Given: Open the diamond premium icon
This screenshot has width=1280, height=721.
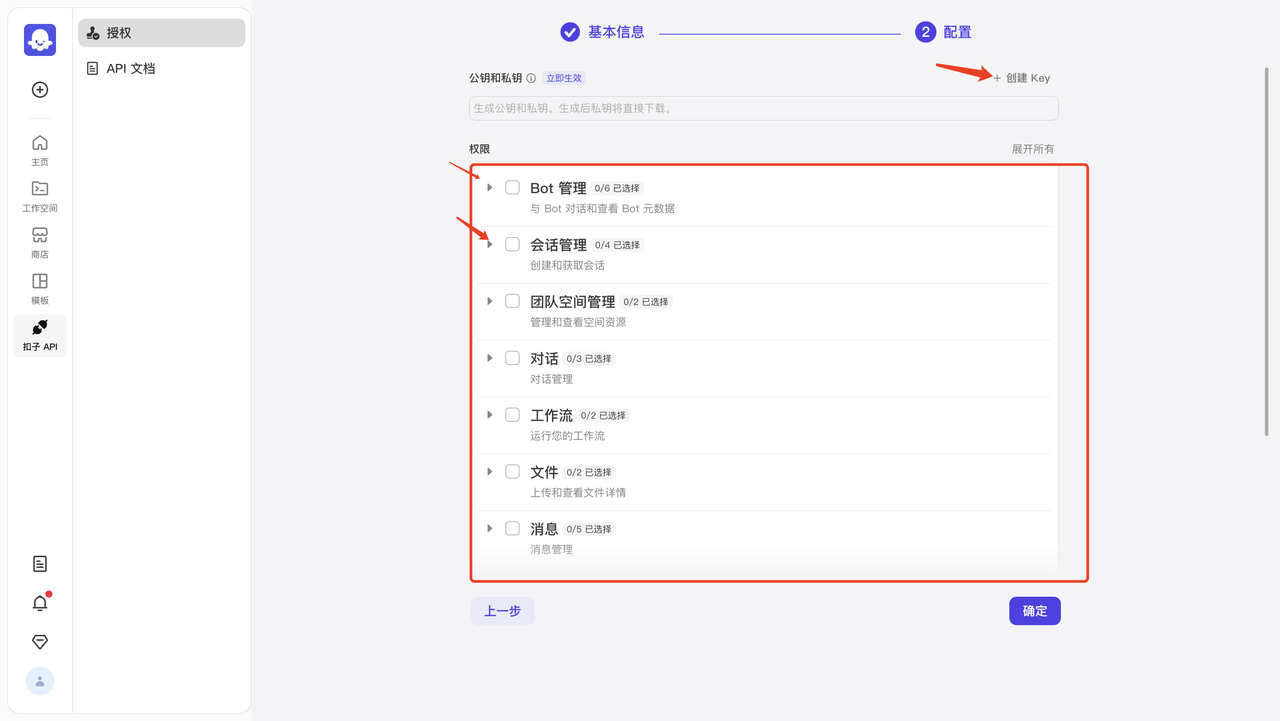Looking at the screenshot, I should [40, 642].
